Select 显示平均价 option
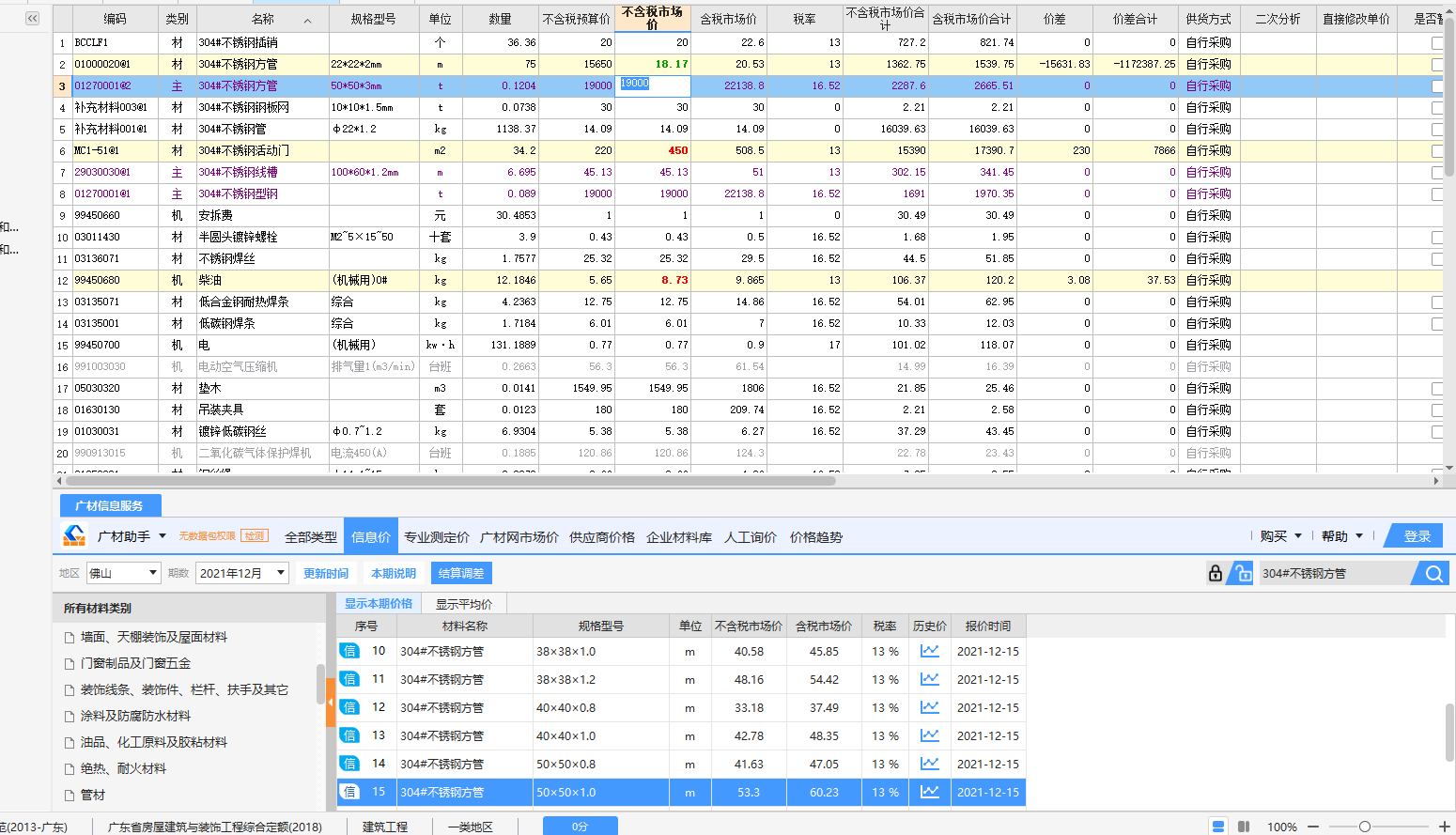 (464, 604)
